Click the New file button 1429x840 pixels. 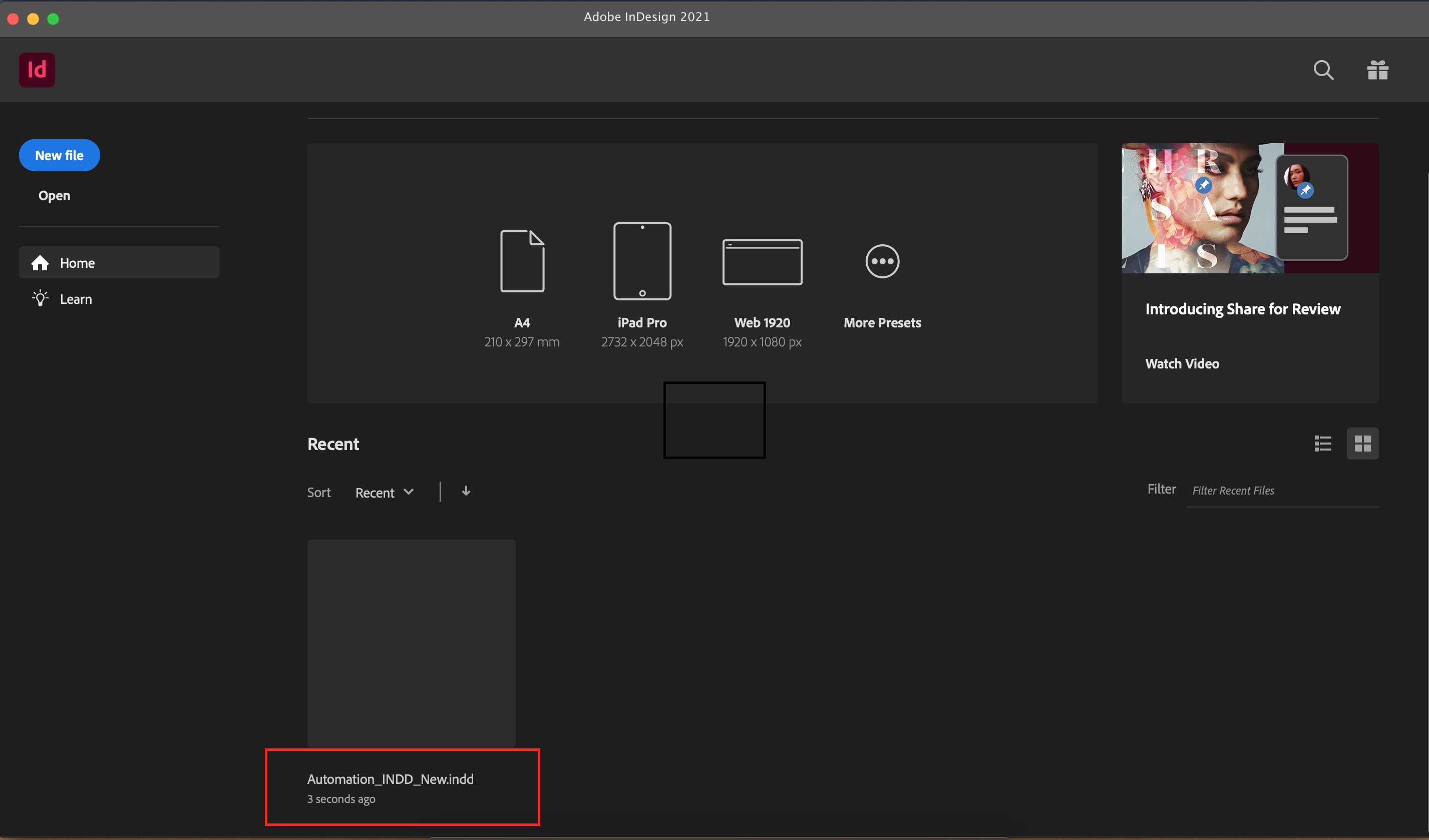click(59, 155)
